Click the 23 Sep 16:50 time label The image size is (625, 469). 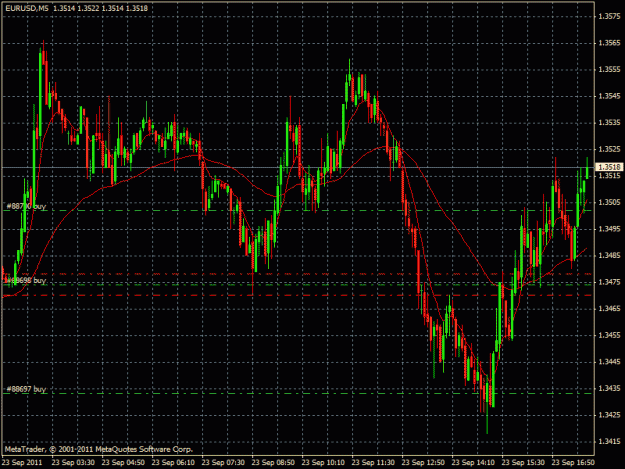[x=573, y=463]
